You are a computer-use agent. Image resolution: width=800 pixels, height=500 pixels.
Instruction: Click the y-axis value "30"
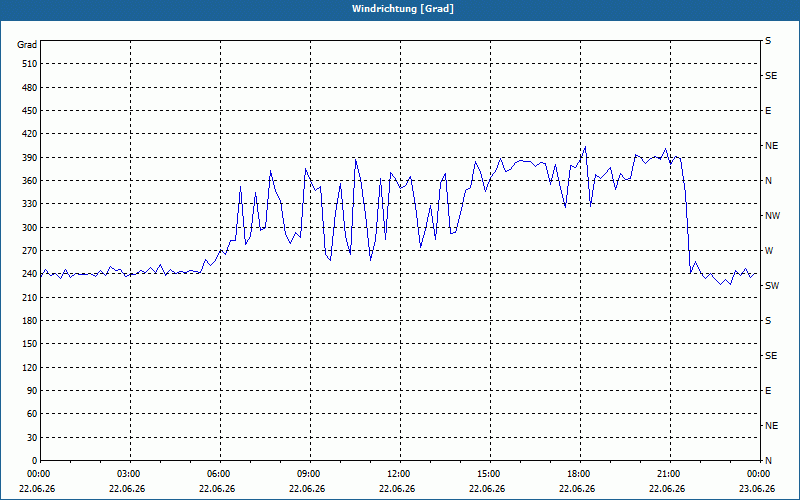click(x=32, y=438)
